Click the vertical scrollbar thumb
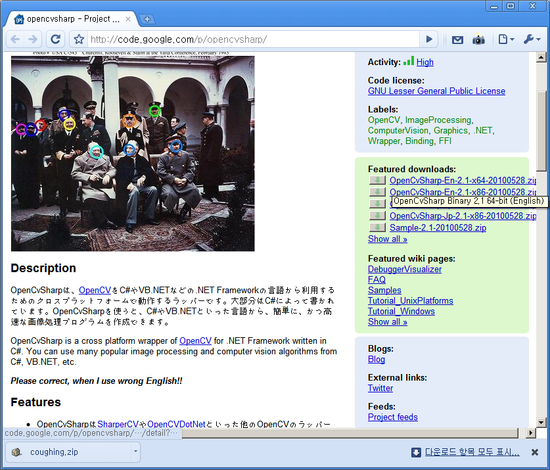Image resolution: width=550 pixels, height=470 pixels. tap(541, 132)
